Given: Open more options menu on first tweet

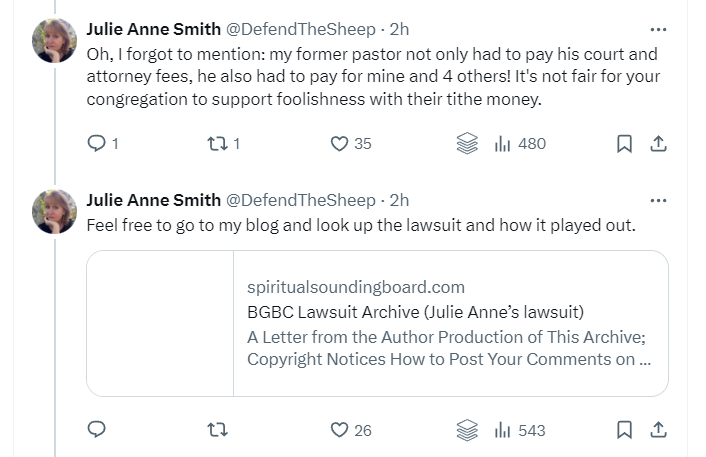Looking at the screenshot, I should pos(658,30).
